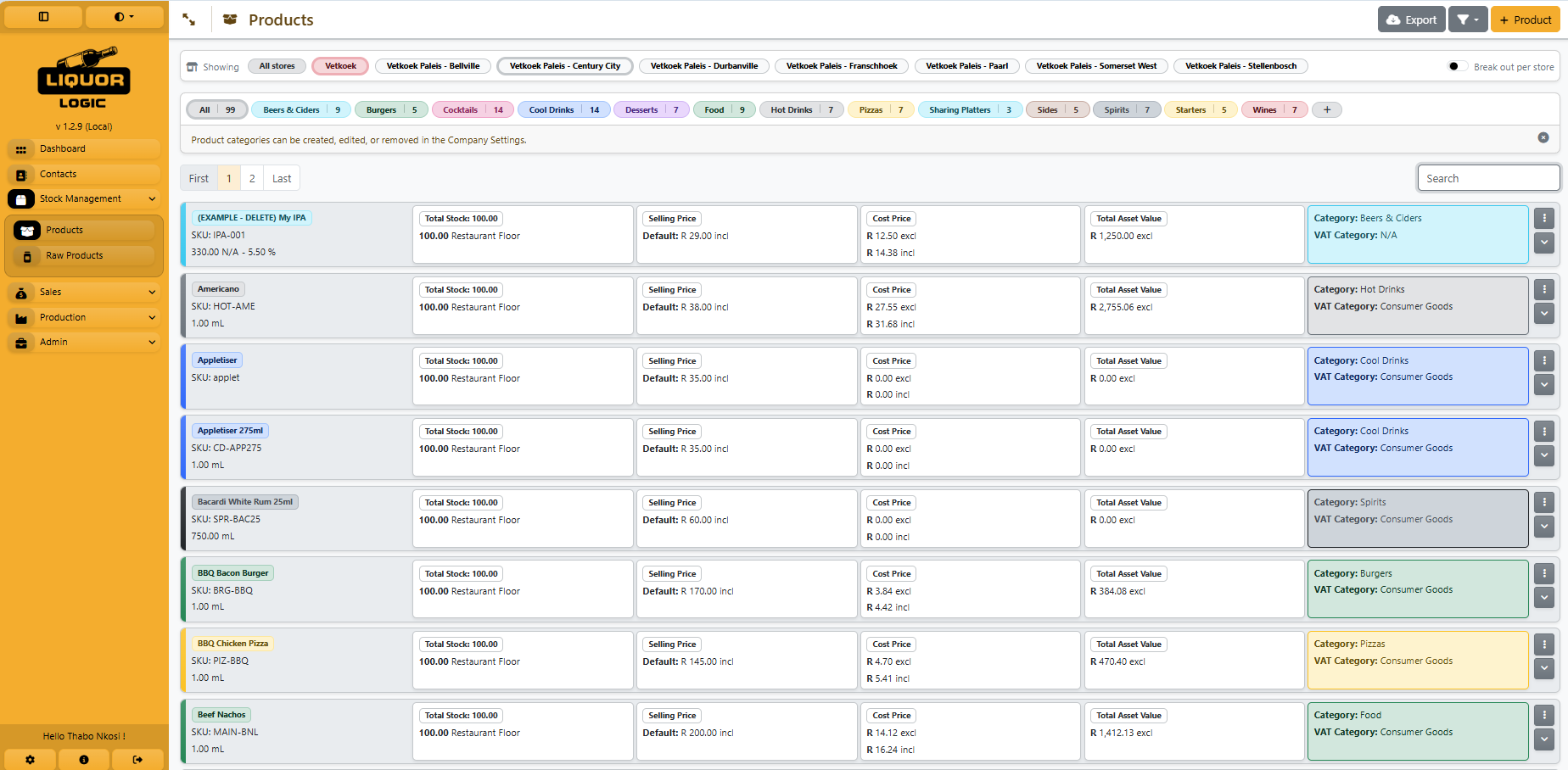Open the filter funnel dropdown

click(x=1467, y=20)
